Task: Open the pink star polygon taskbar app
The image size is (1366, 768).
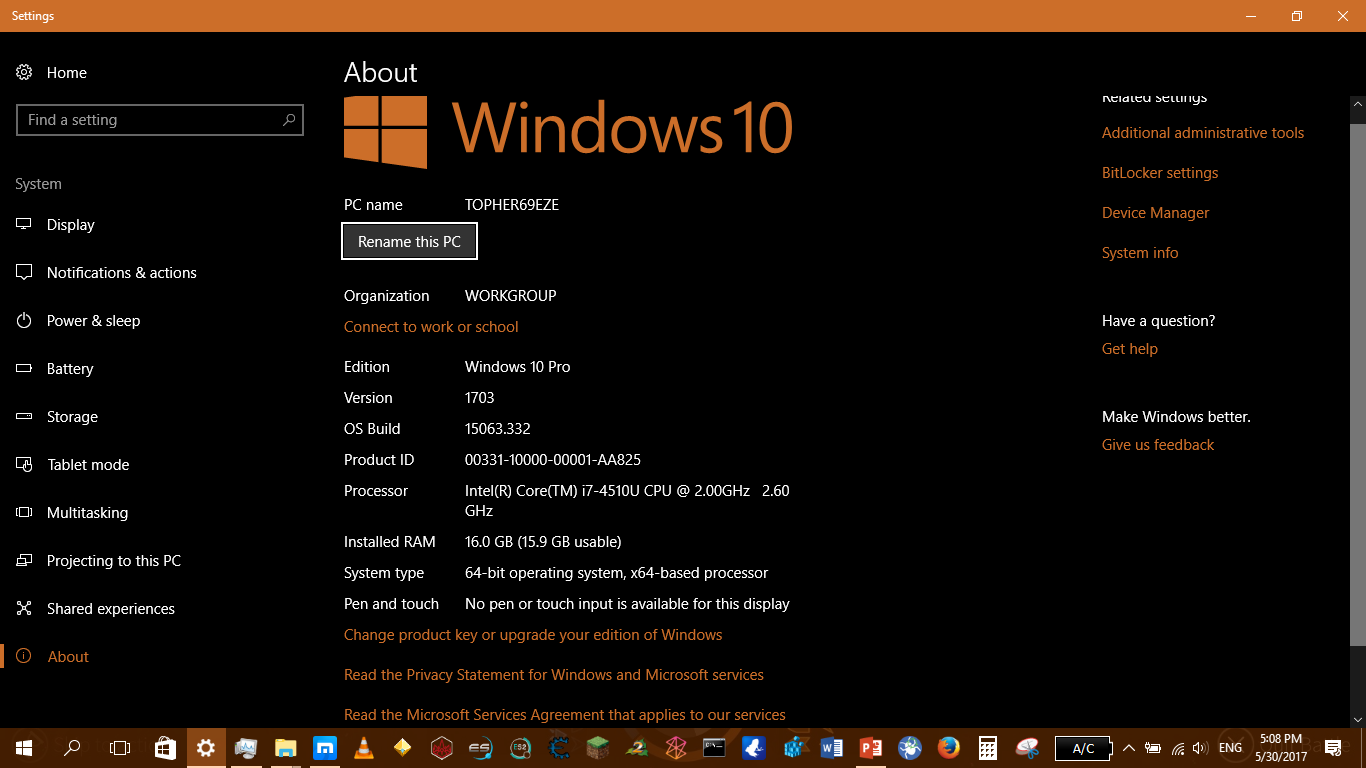Action: [x=676, y=748]
